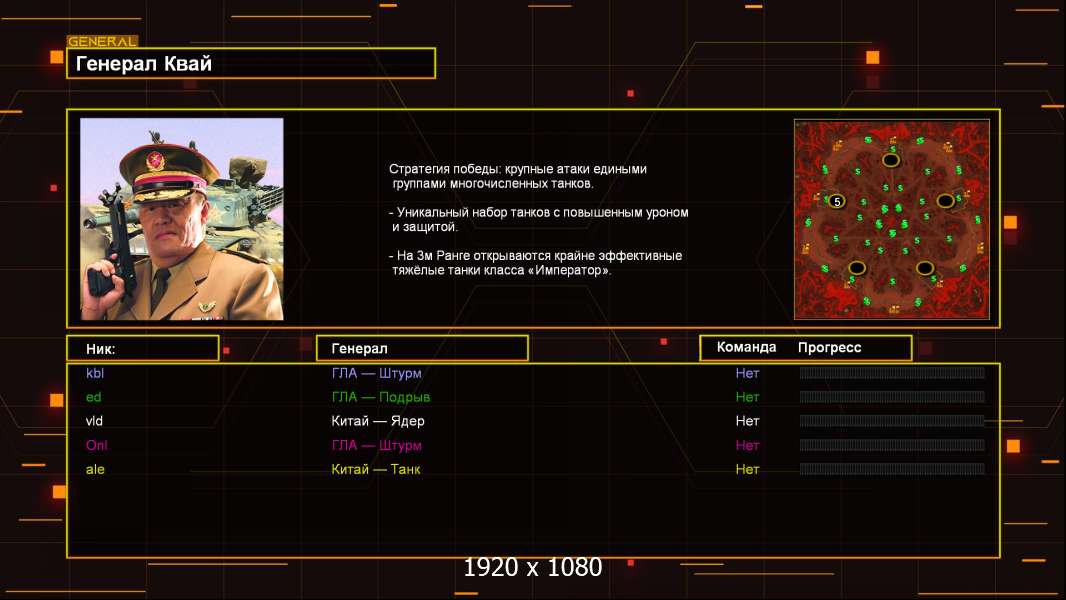Viewport: 1066px width, 600px height.
Task: Click the Генерал Квай title bar
Action: 250,64
